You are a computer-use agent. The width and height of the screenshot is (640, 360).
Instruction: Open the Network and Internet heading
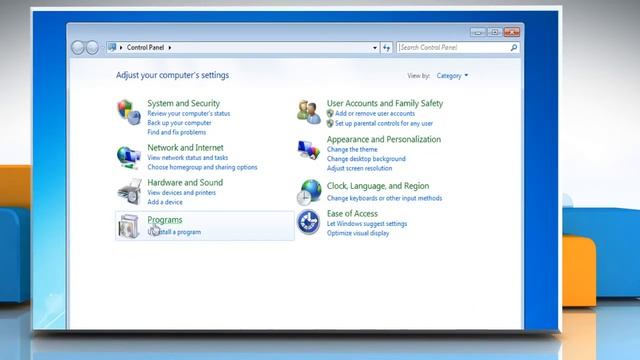[x=185, y=148]
